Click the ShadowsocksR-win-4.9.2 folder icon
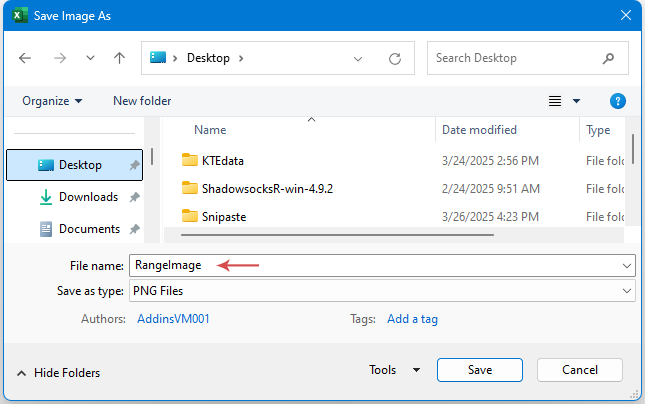Screen dimensions: 645x404 click(x=190, y=188)
